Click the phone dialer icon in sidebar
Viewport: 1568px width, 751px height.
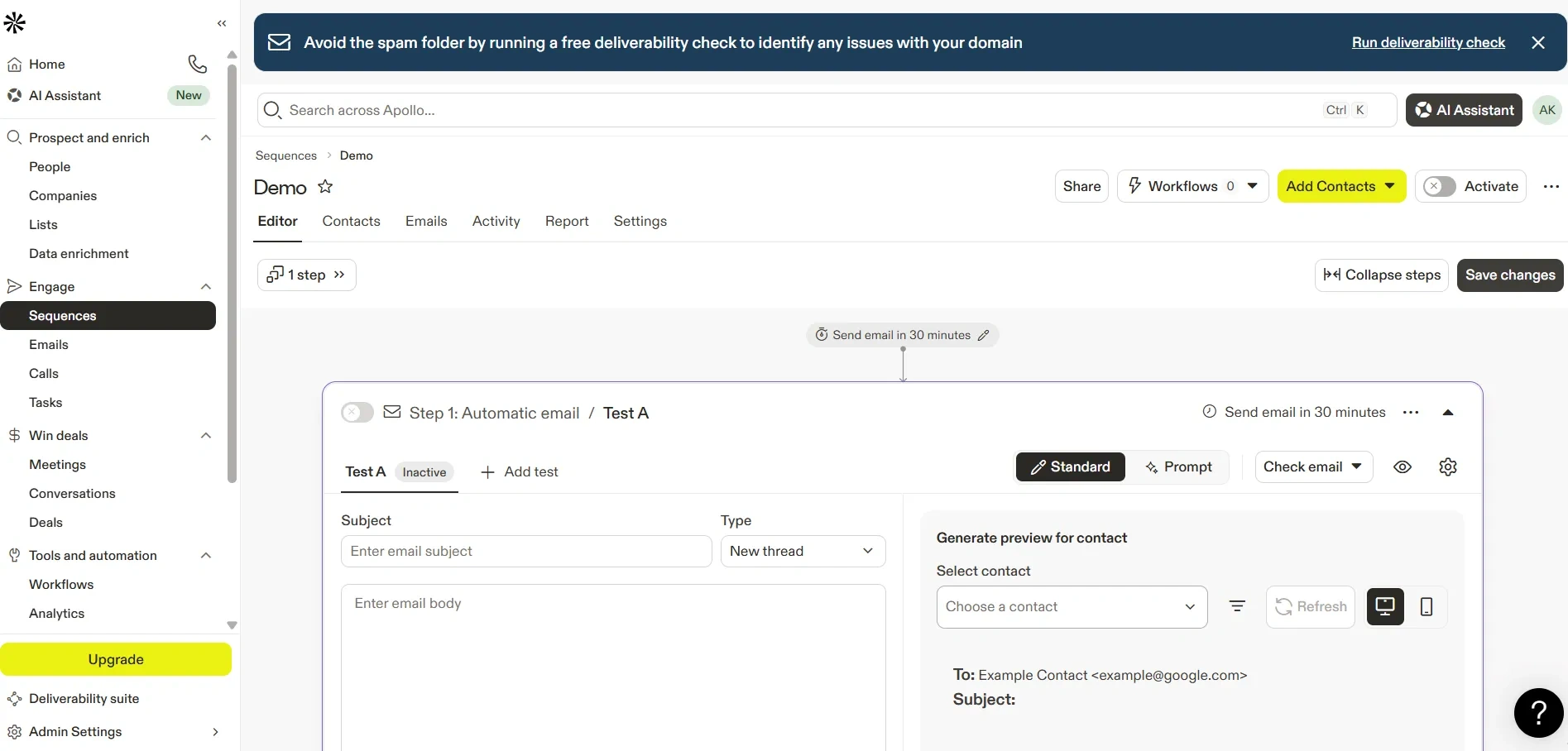(197, 64)
